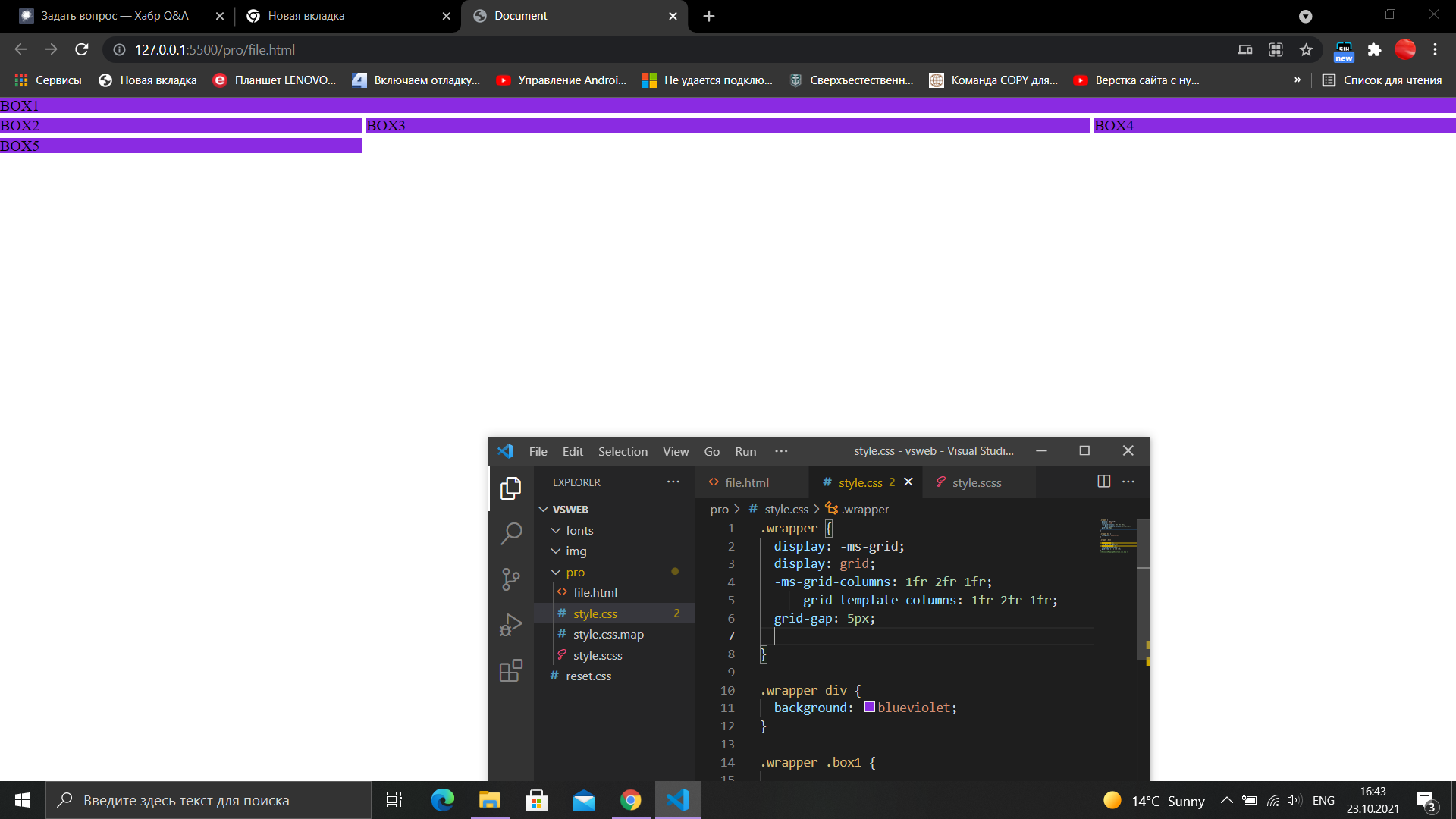Select style.css in the Explorer tree
1456x819 pixels.
tap(614, 613)
